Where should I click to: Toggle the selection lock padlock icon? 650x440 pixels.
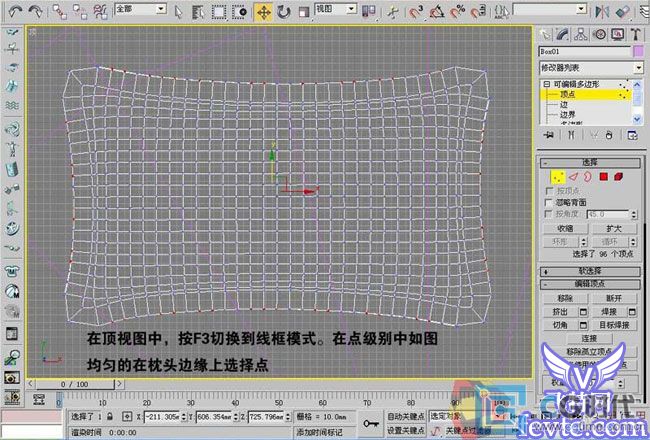click(x=109, y=416)
